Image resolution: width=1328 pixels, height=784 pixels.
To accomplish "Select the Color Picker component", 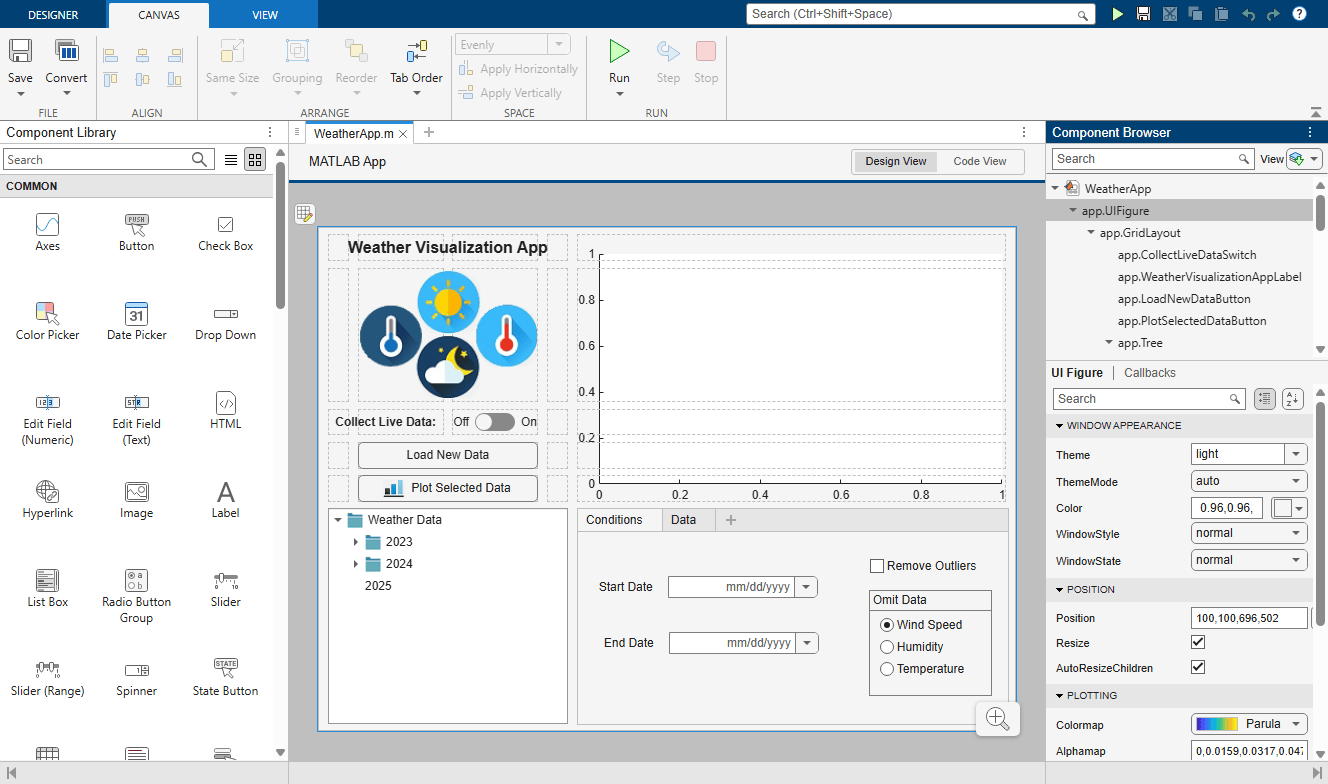I will [x=47, y=321].
